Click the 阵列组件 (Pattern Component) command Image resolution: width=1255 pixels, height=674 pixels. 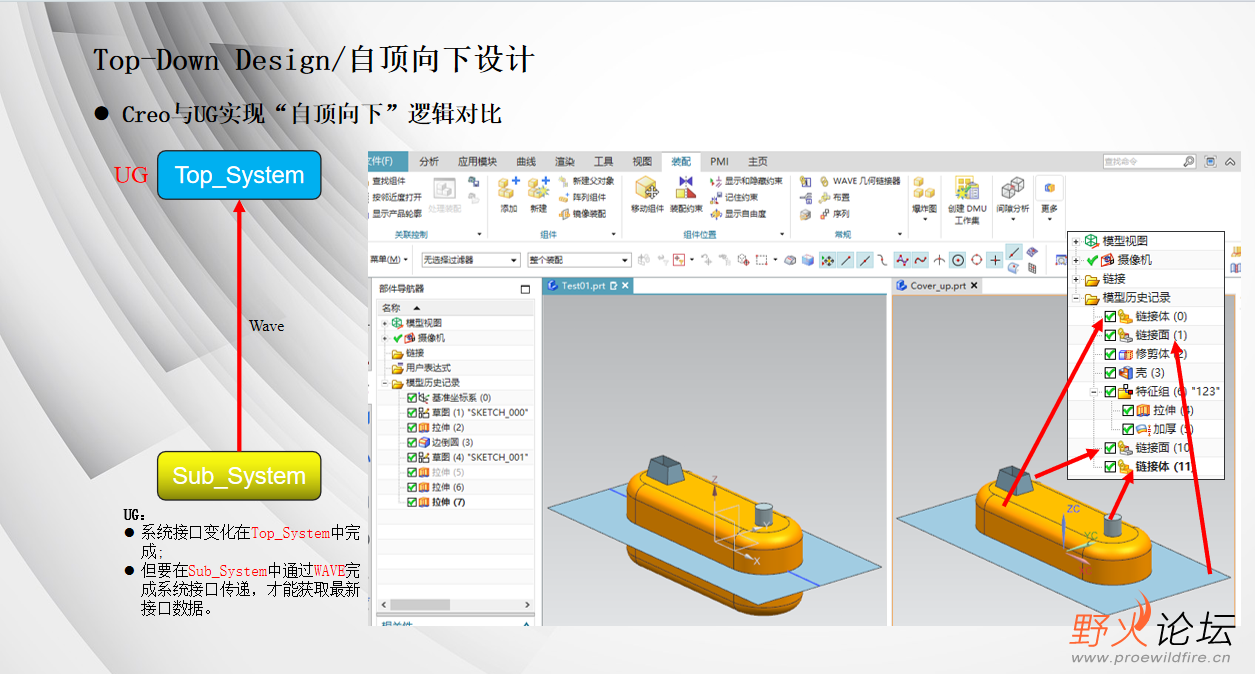click(583, 197)
